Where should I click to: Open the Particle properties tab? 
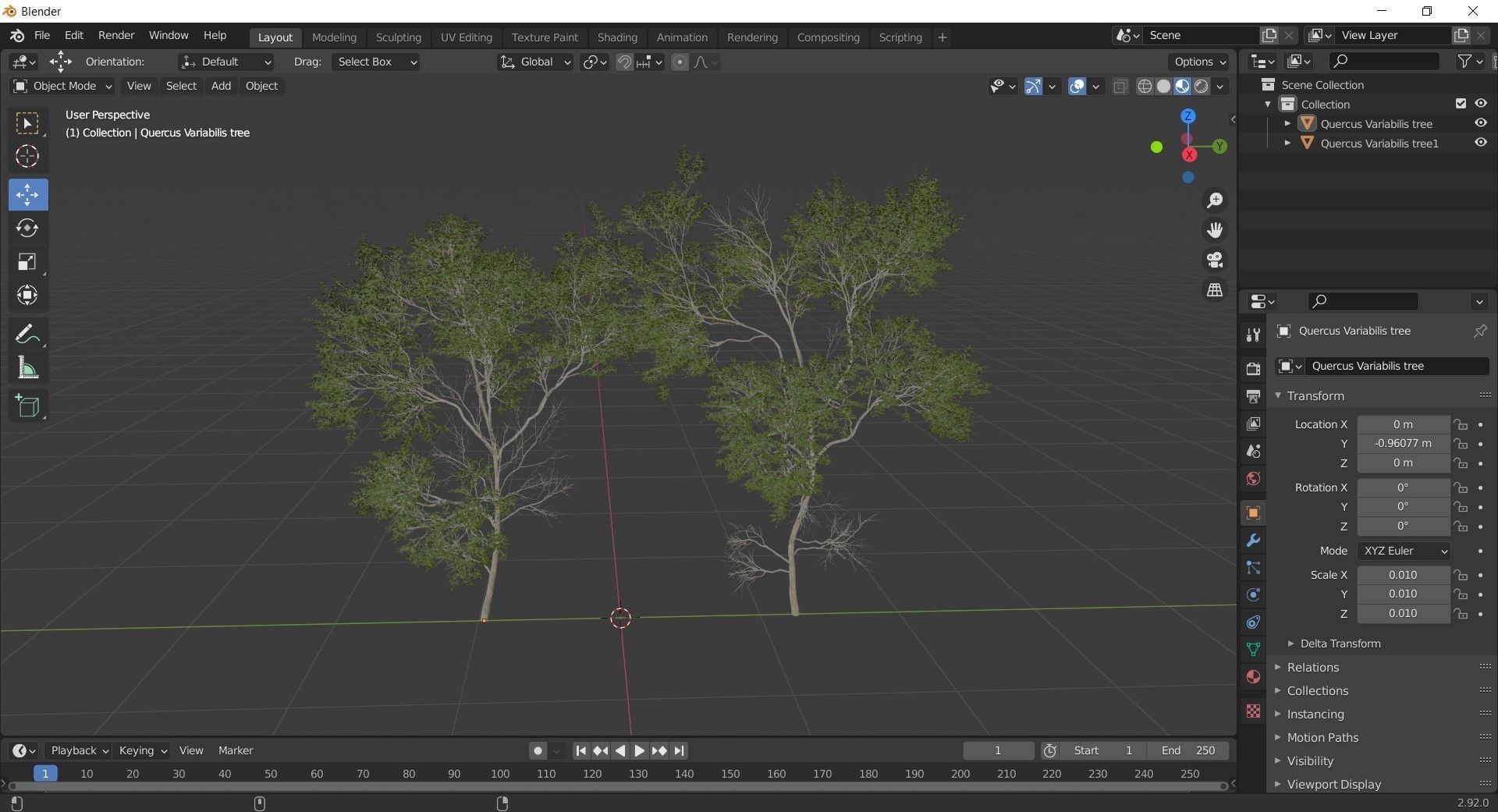1253,567
